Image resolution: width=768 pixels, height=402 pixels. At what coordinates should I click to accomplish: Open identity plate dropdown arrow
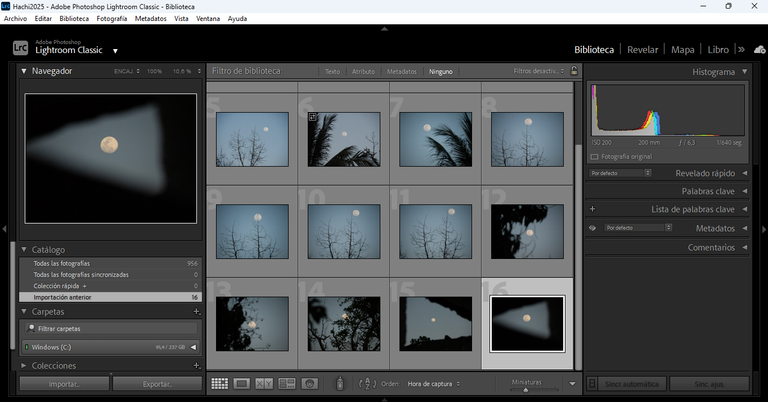pos(115,51)
